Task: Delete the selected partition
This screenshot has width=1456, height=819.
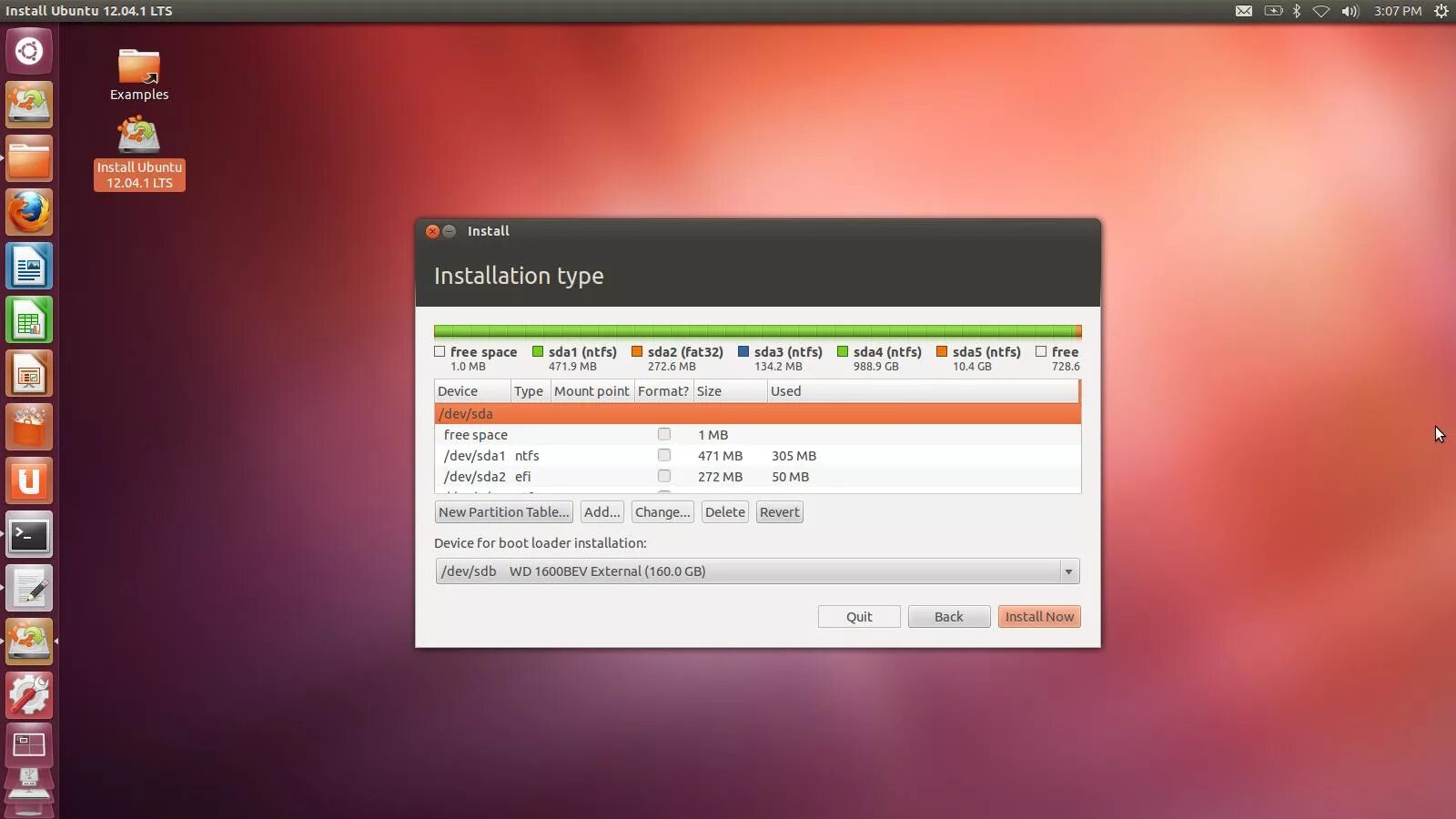Action: (725, 512)
